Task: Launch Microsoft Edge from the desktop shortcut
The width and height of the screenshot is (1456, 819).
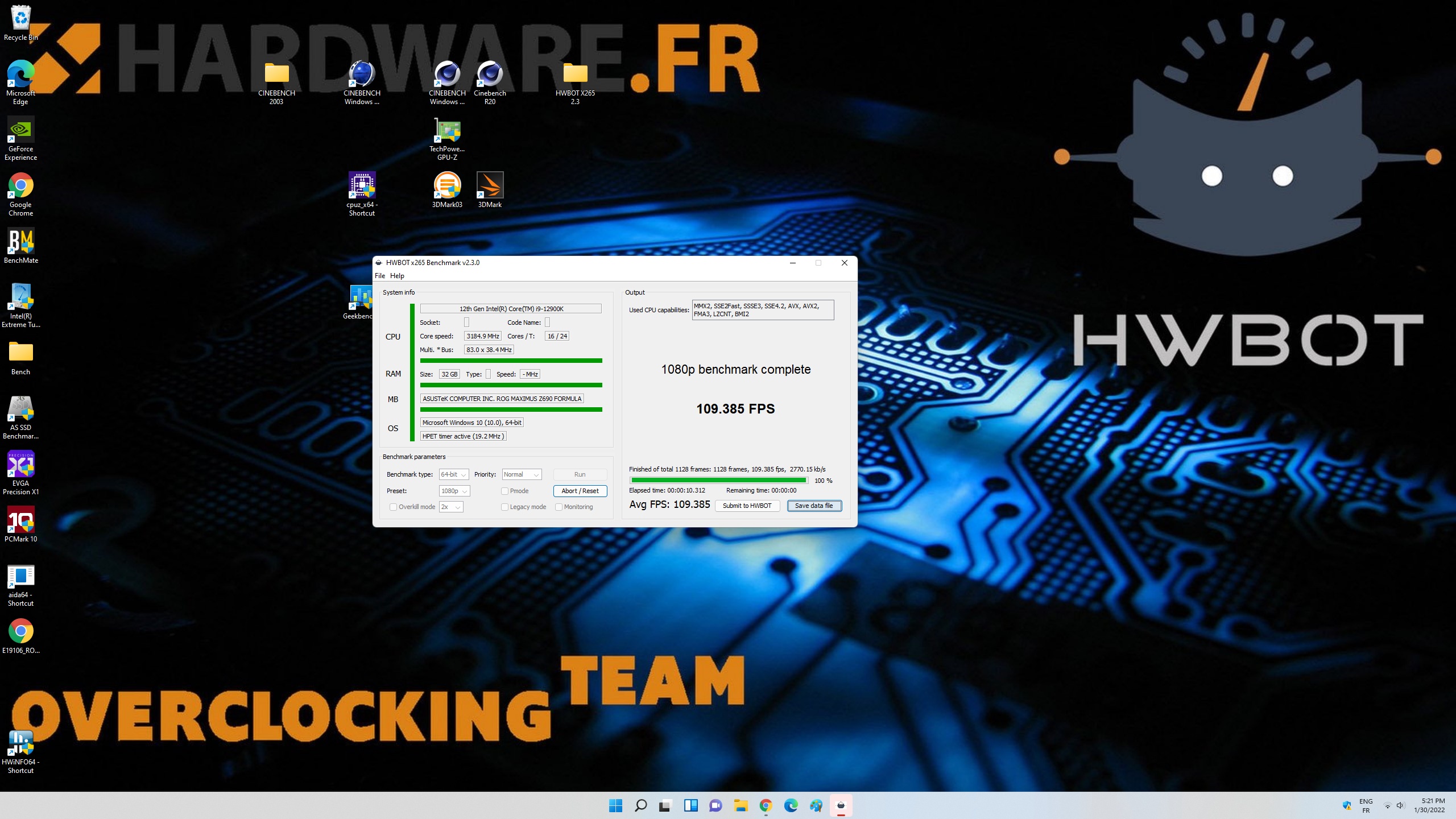Action: coord(21,82)
